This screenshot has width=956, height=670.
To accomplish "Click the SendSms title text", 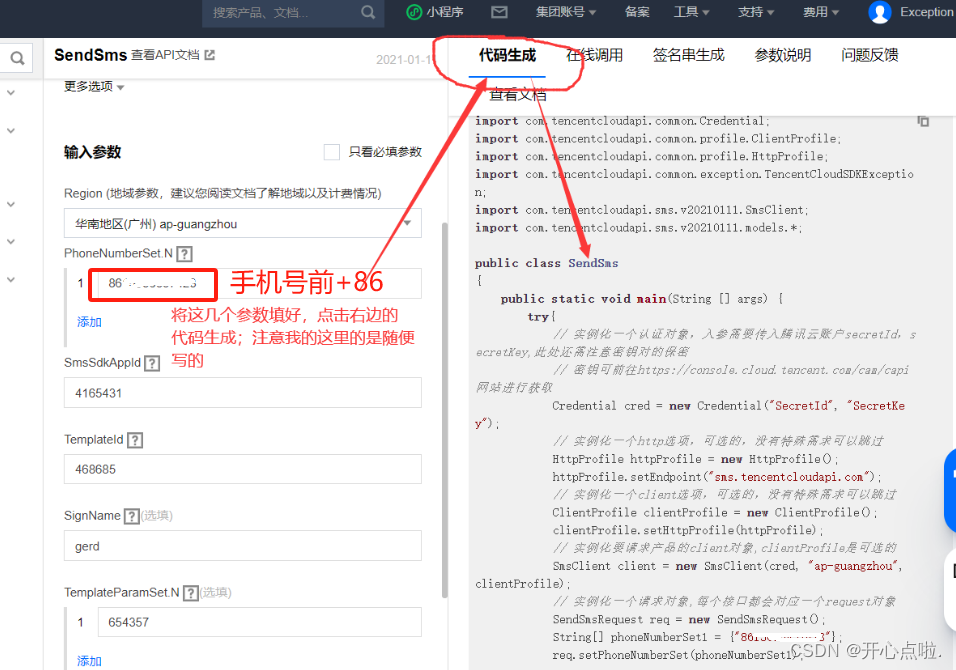I will point(90,55).
